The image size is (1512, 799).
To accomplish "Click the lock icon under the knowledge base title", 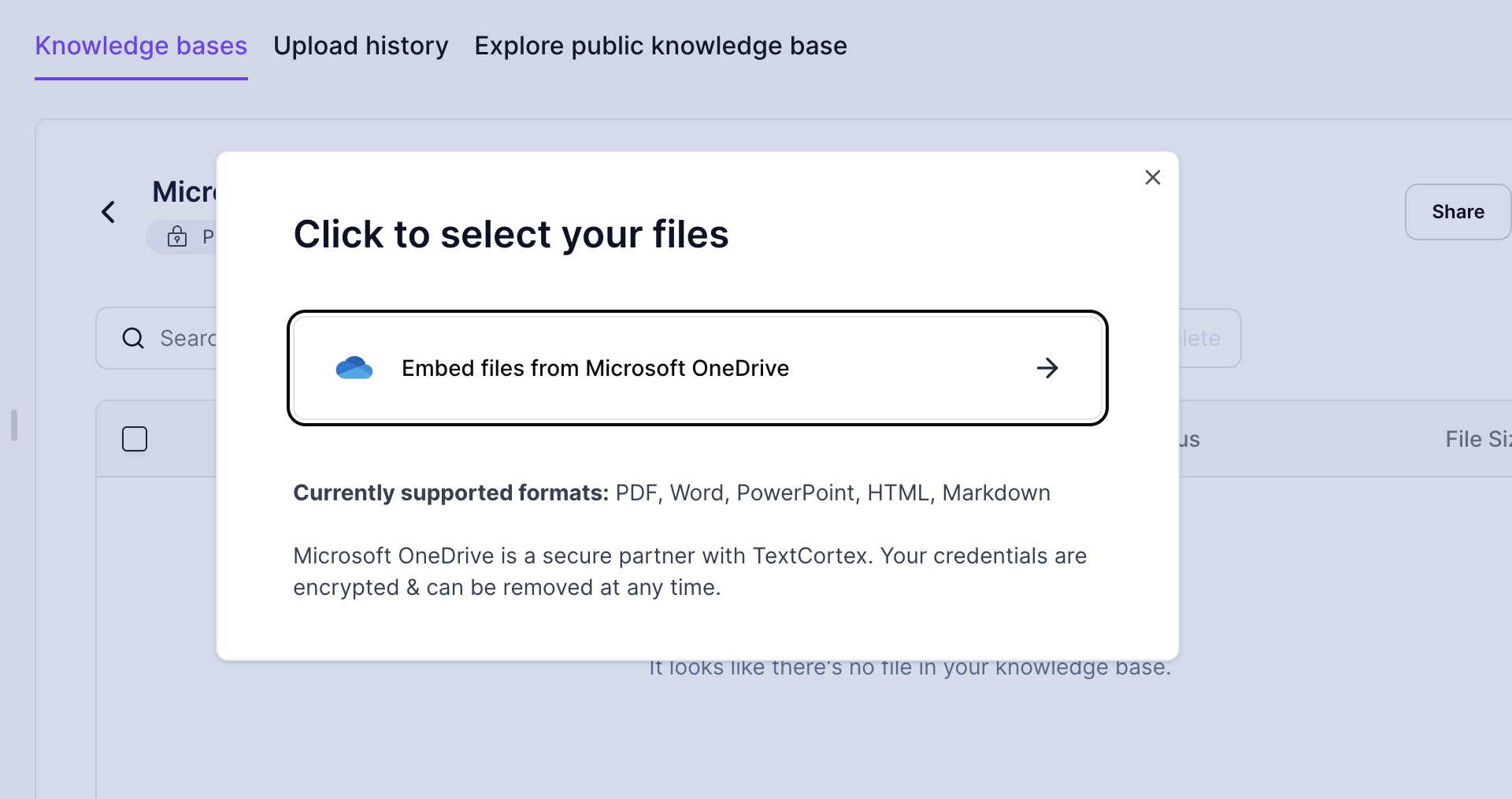I will tap(177, 236).
